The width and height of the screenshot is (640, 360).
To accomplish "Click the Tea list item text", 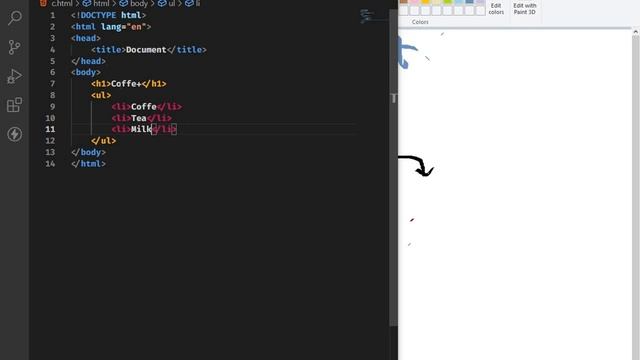I will (139, 118).
